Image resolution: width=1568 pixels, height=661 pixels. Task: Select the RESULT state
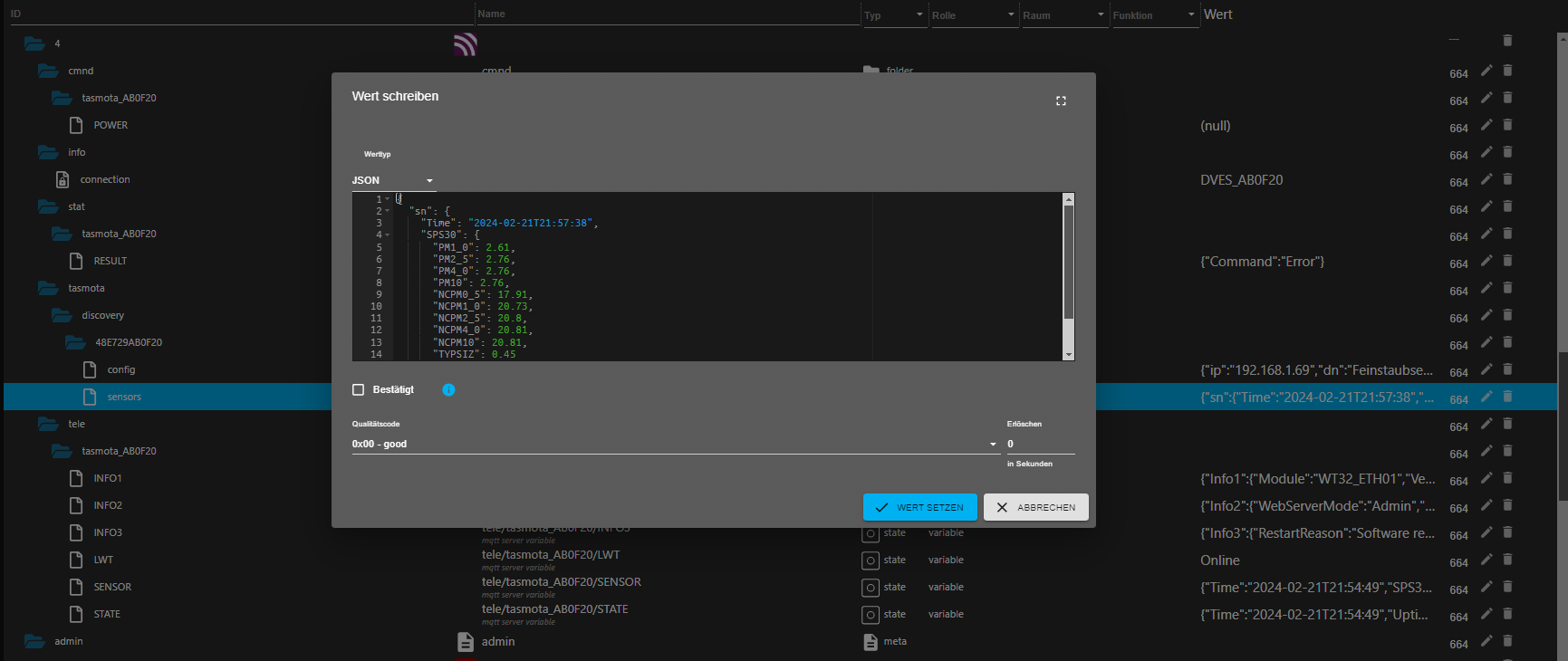click(x=111, y=261)
